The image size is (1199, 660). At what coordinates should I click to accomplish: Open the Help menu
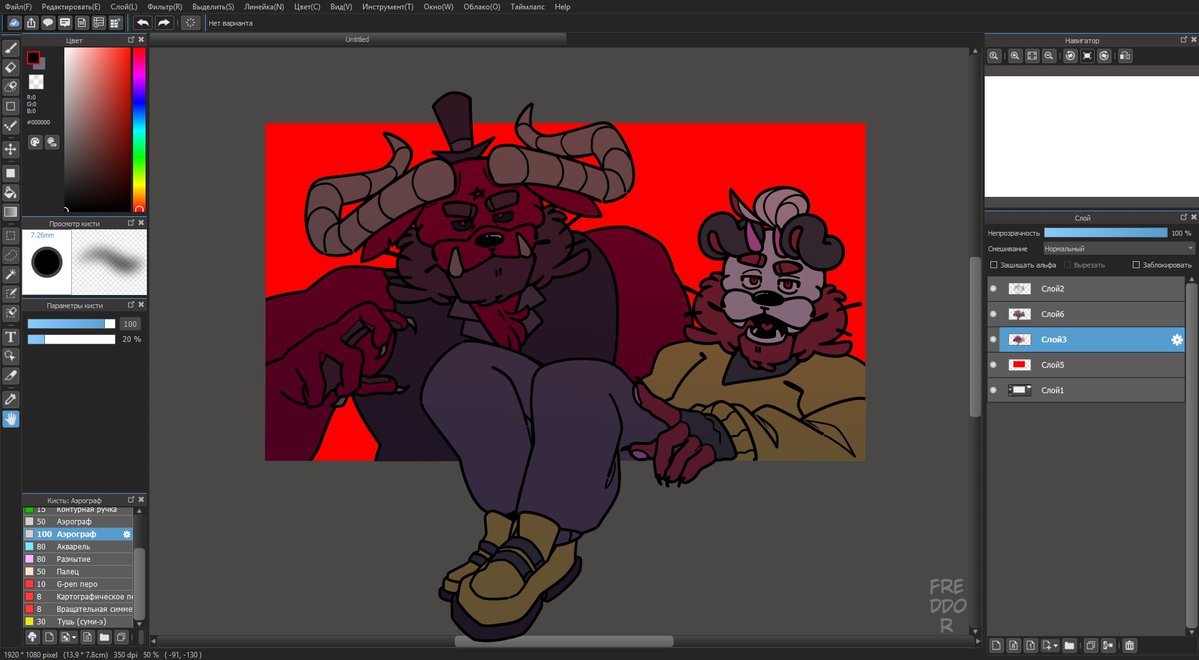562,7
